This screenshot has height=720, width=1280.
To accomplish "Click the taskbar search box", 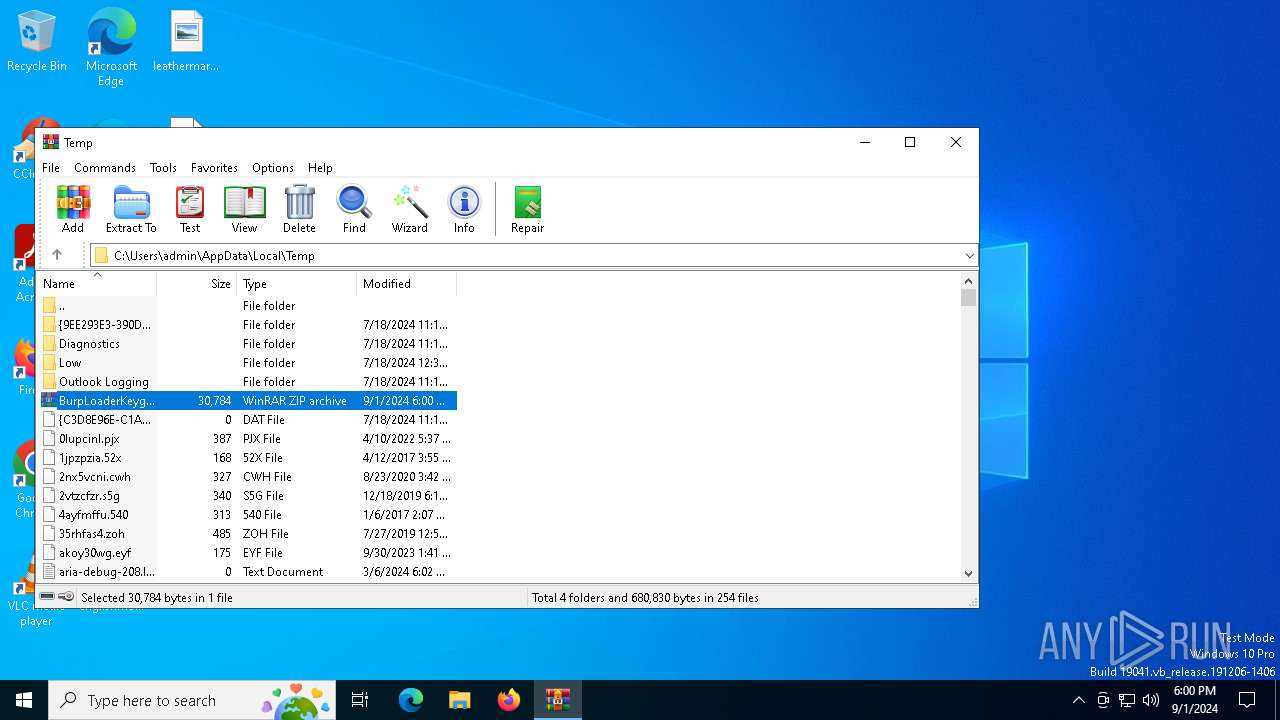I will click(x=194, y=700).
